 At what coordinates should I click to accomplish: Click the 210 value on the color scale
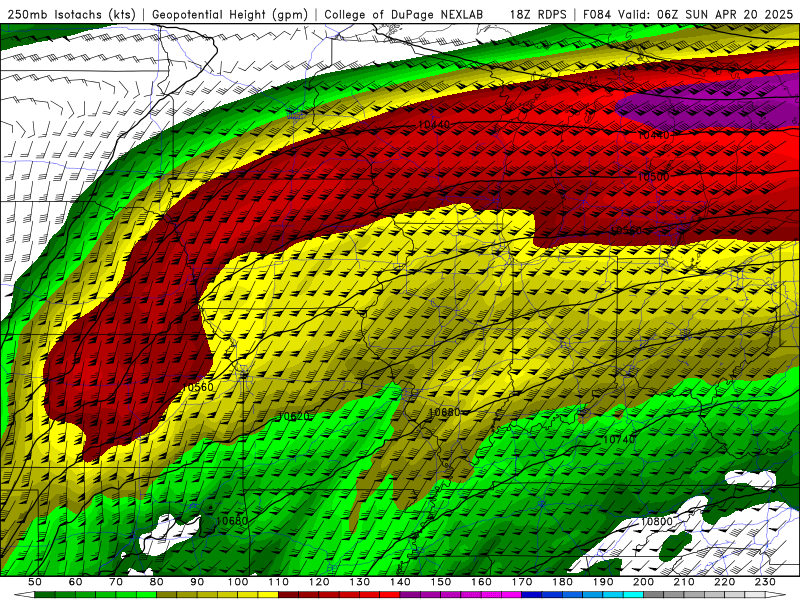pyautogui.click(x=684, y=582)
